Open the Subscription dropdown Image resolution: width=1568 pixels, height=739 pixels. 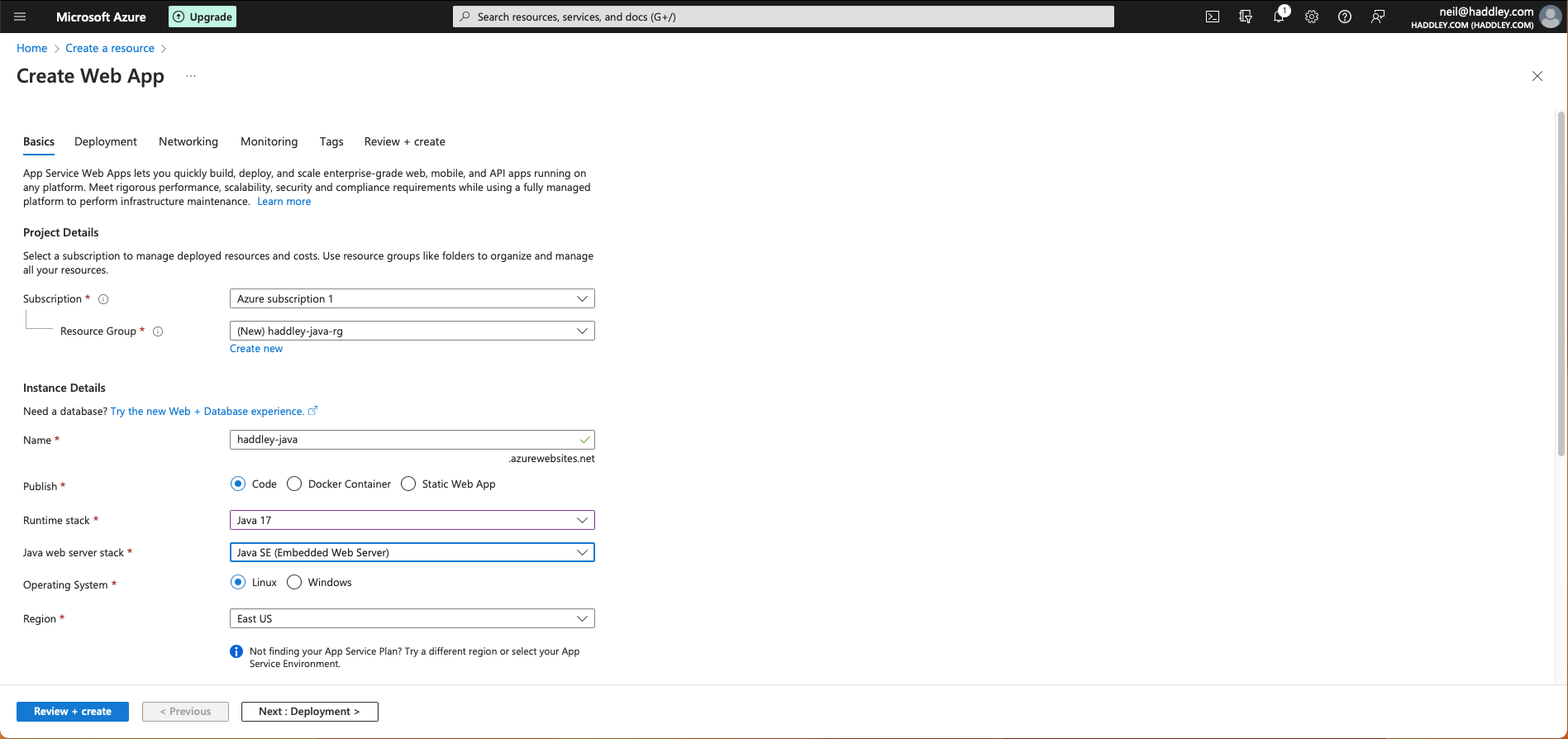[x=412, y=298]
